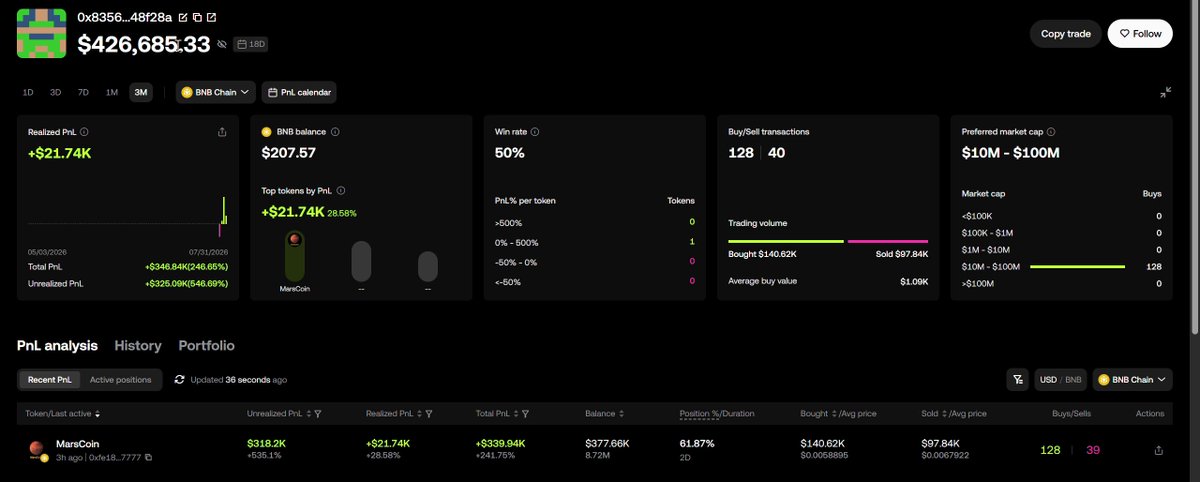Screen dimensions: 1200x482
Task: Click the 50% win rate value
Action: [510, 153]
